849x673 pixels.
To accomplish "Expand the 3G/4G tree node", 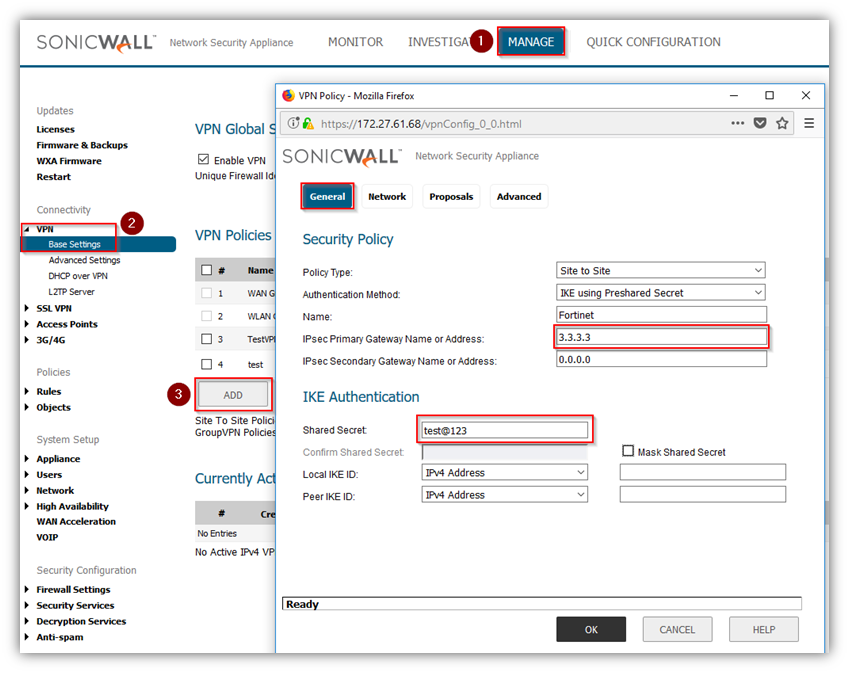I will 27,340.
